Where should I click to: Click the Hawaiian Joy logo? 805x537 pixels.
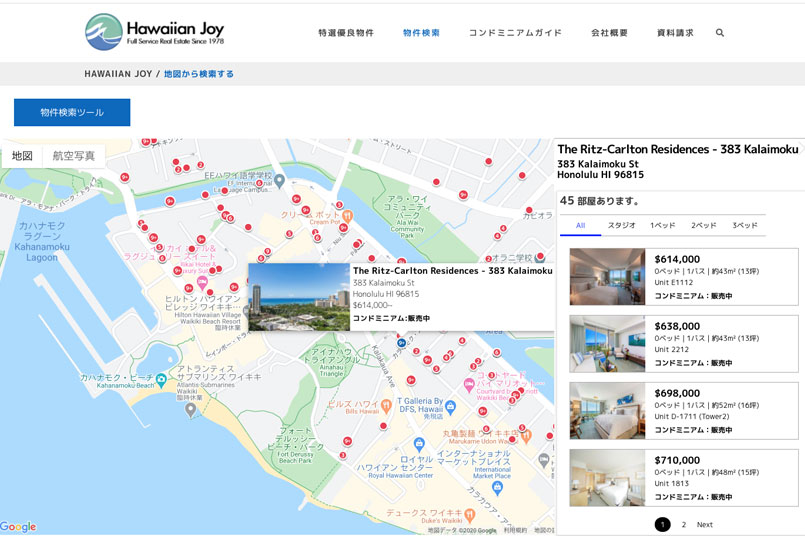pos(154,32)
